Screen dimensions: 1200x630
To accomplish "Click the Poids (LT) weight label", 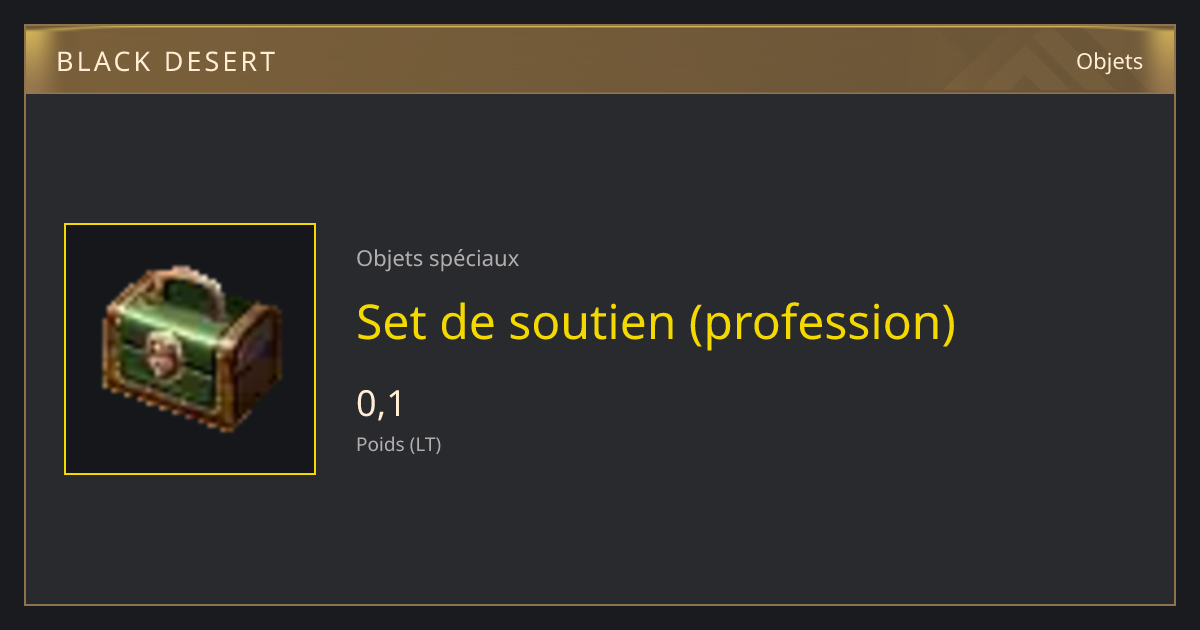I will [398, 444].
